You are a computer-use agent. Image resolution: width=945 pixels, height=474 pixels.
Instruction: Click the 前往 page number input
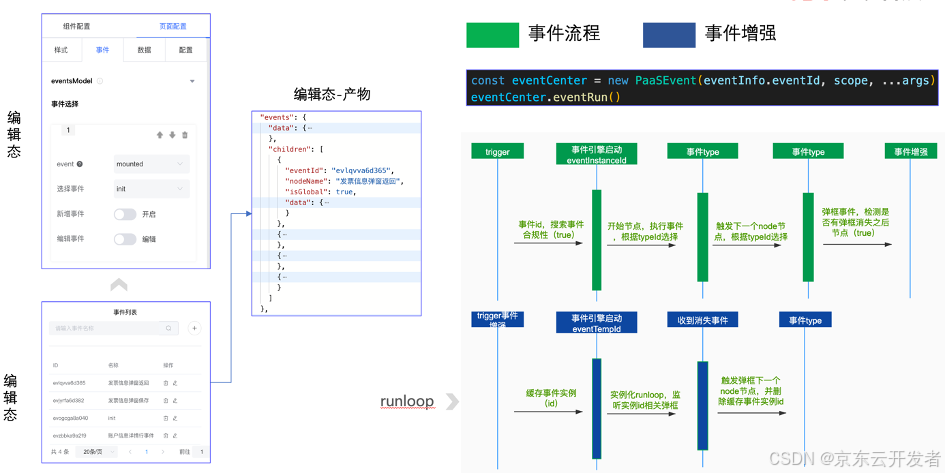coord(201,452)
